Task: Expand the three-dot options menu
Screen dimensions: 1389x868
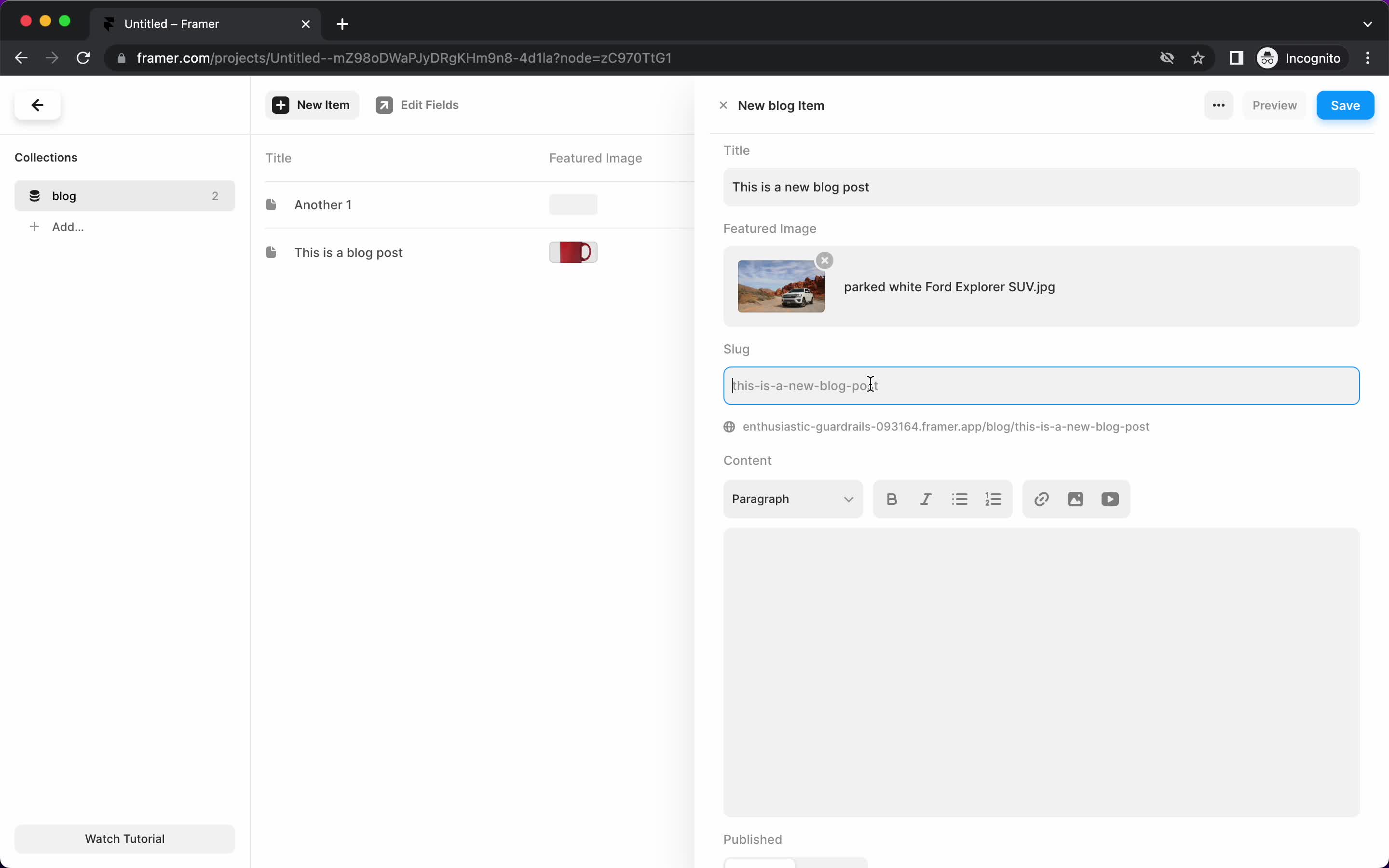Action: [1219, 105]
